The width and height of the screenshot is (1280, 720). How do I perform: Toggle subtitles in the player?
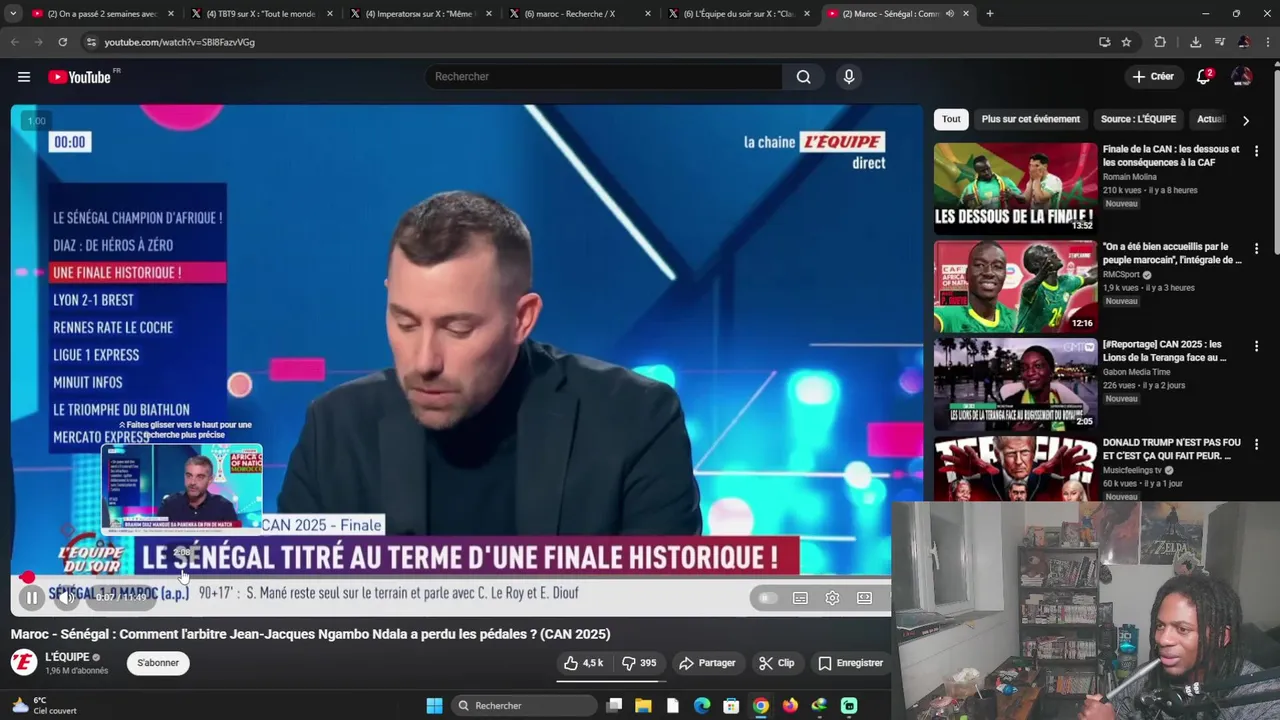tap(800, 598)
